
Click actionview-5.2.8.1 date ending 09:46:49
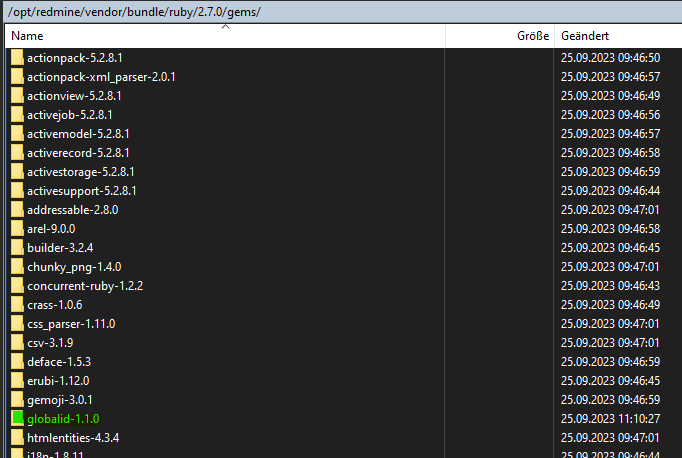pos(610,96)
